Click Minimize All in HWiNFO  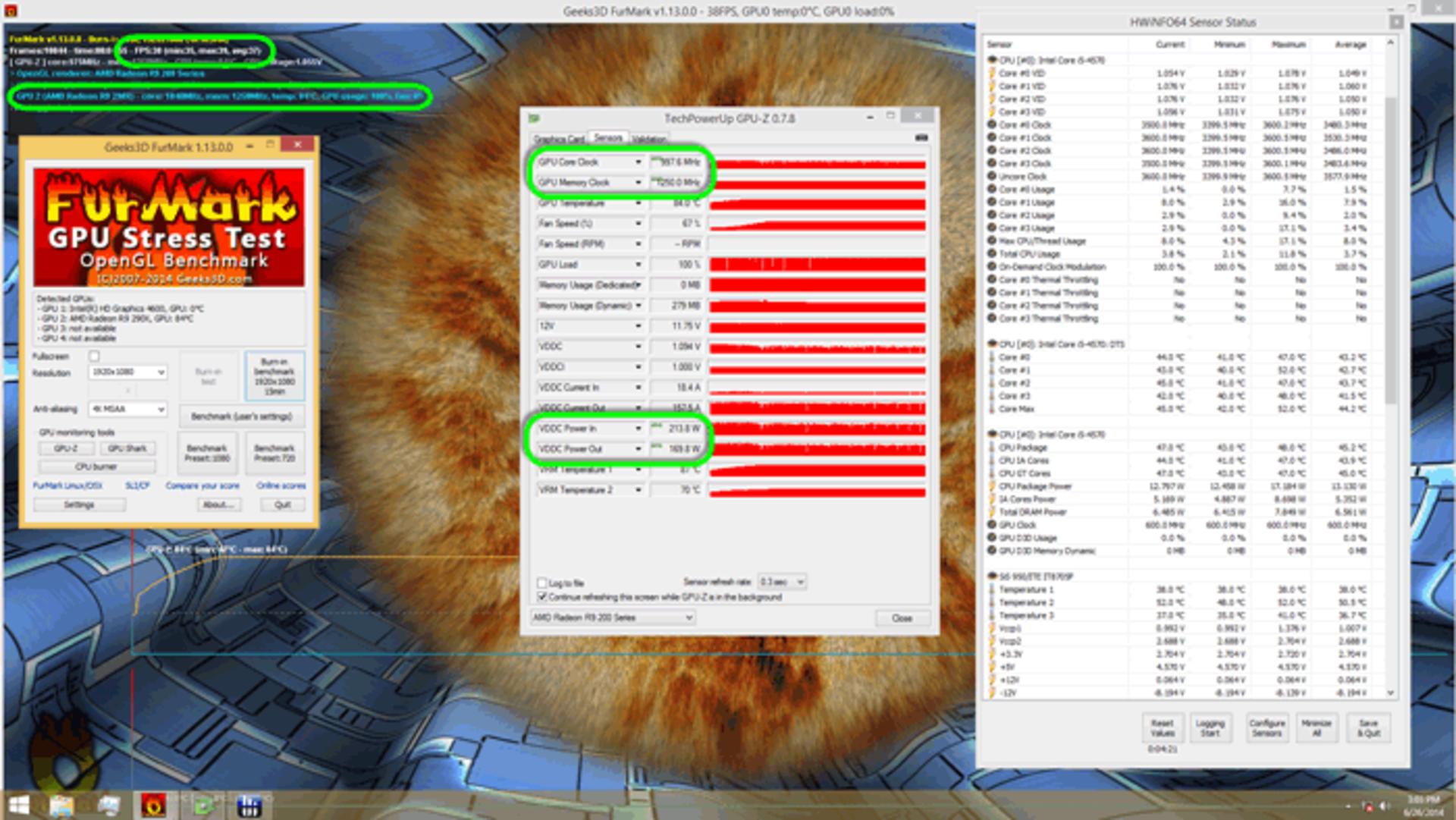point(1316,728)
